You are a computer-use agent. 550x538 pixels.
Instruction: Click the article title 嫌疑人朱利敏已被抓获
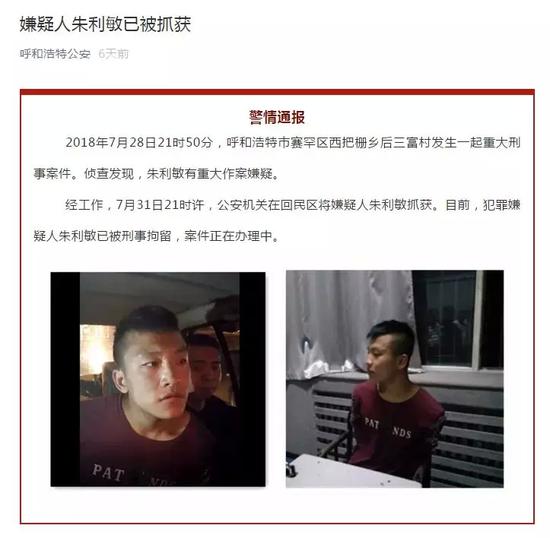[x=105, y=25]
